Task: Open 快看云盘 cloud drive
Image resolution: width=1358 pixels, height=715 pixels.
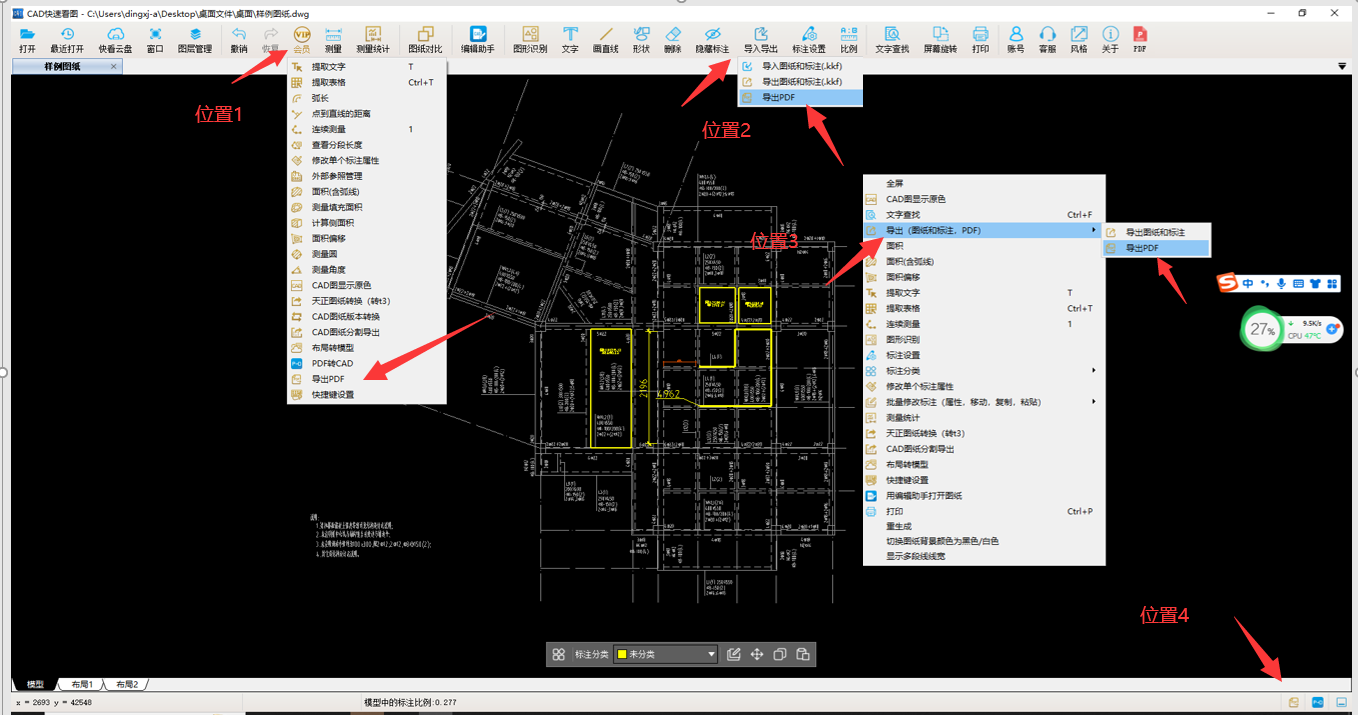Action: [115, 40]
